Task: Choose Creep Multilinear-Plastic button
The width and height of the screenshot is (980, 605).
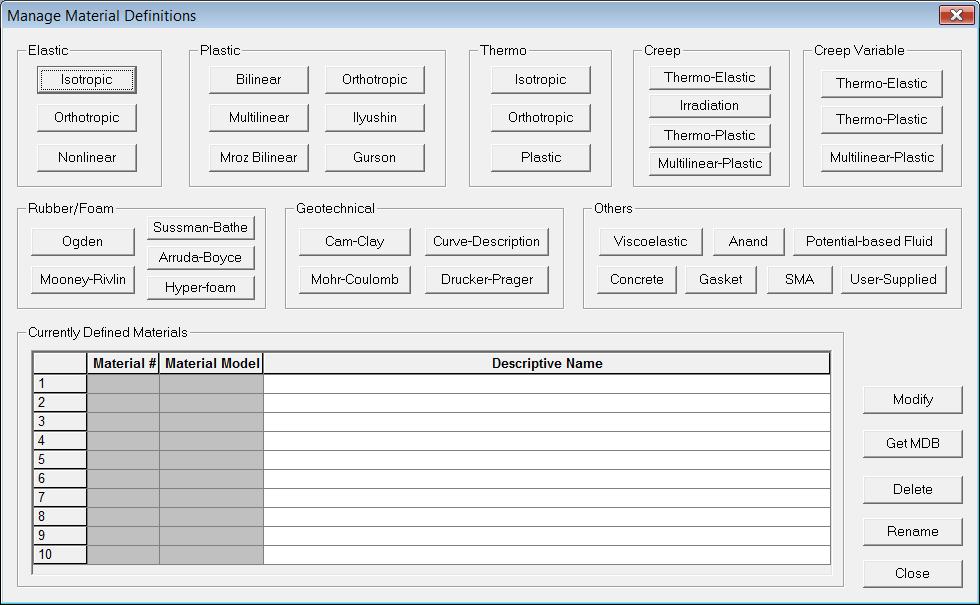Action: coord(709,163)
